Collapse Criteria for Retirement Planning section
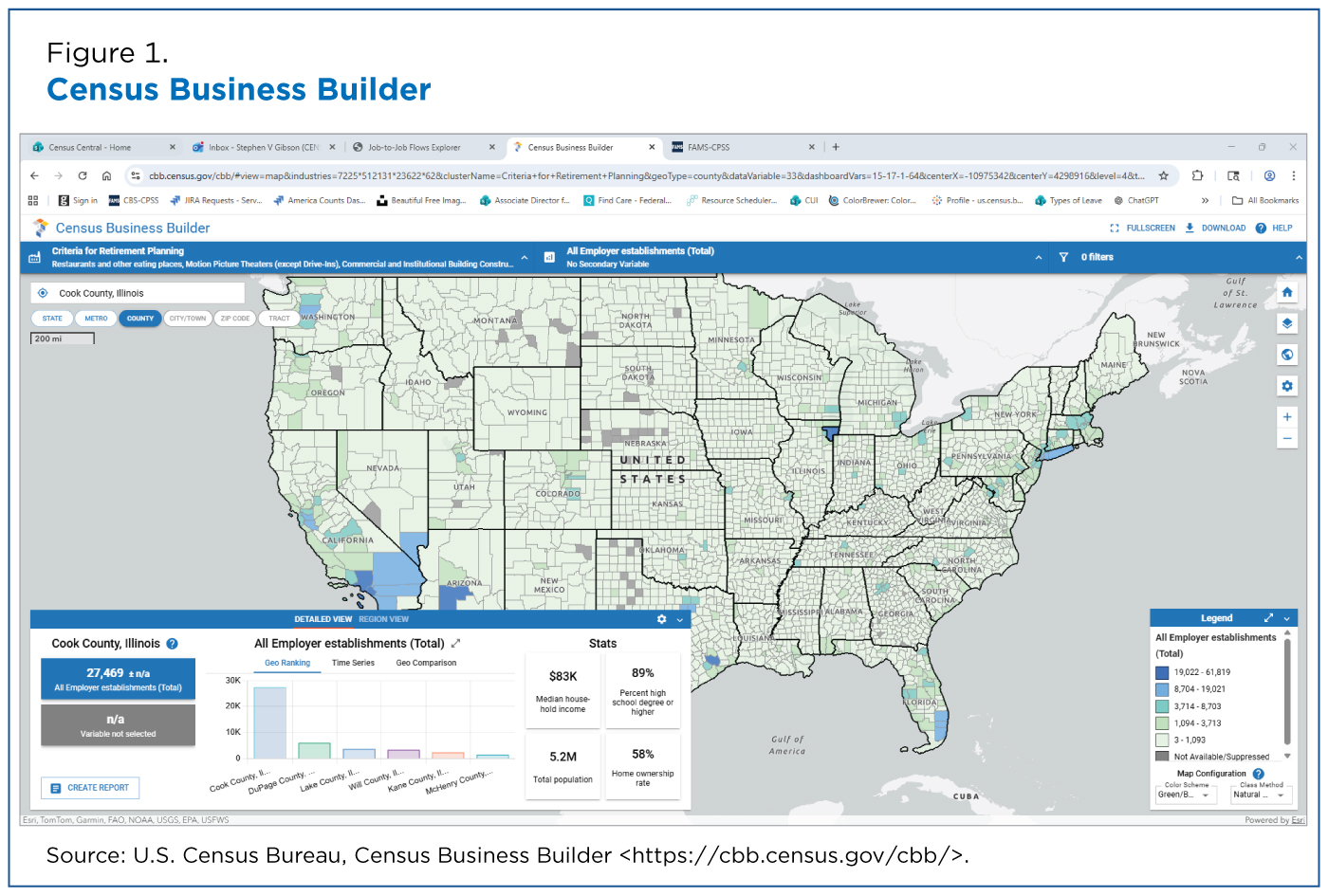Screen dimensions: 1328x896 point(525,257)
